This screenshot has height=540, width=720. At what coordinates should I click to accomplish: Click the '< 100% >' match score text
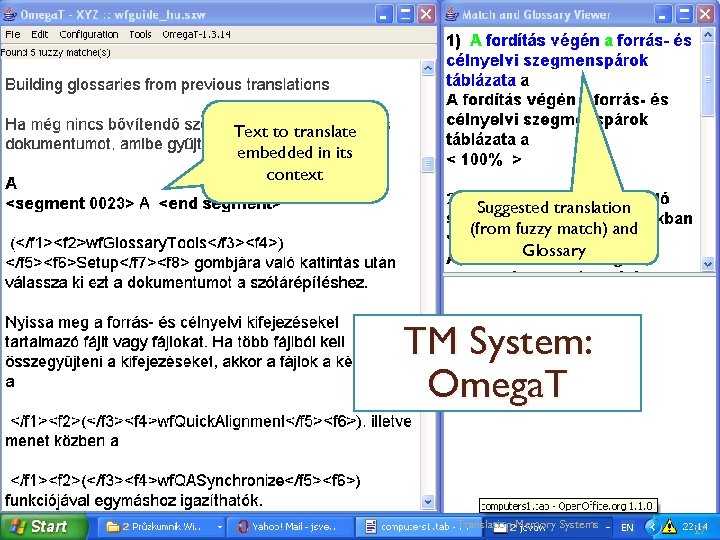coord(484,160)
